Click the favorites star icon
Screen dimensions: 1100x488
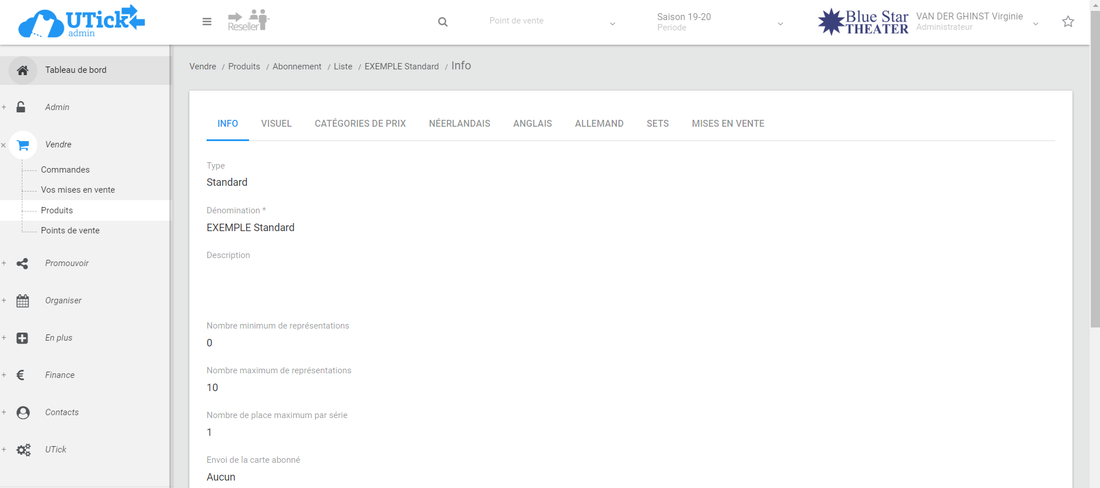click(x=1068, y=22)
